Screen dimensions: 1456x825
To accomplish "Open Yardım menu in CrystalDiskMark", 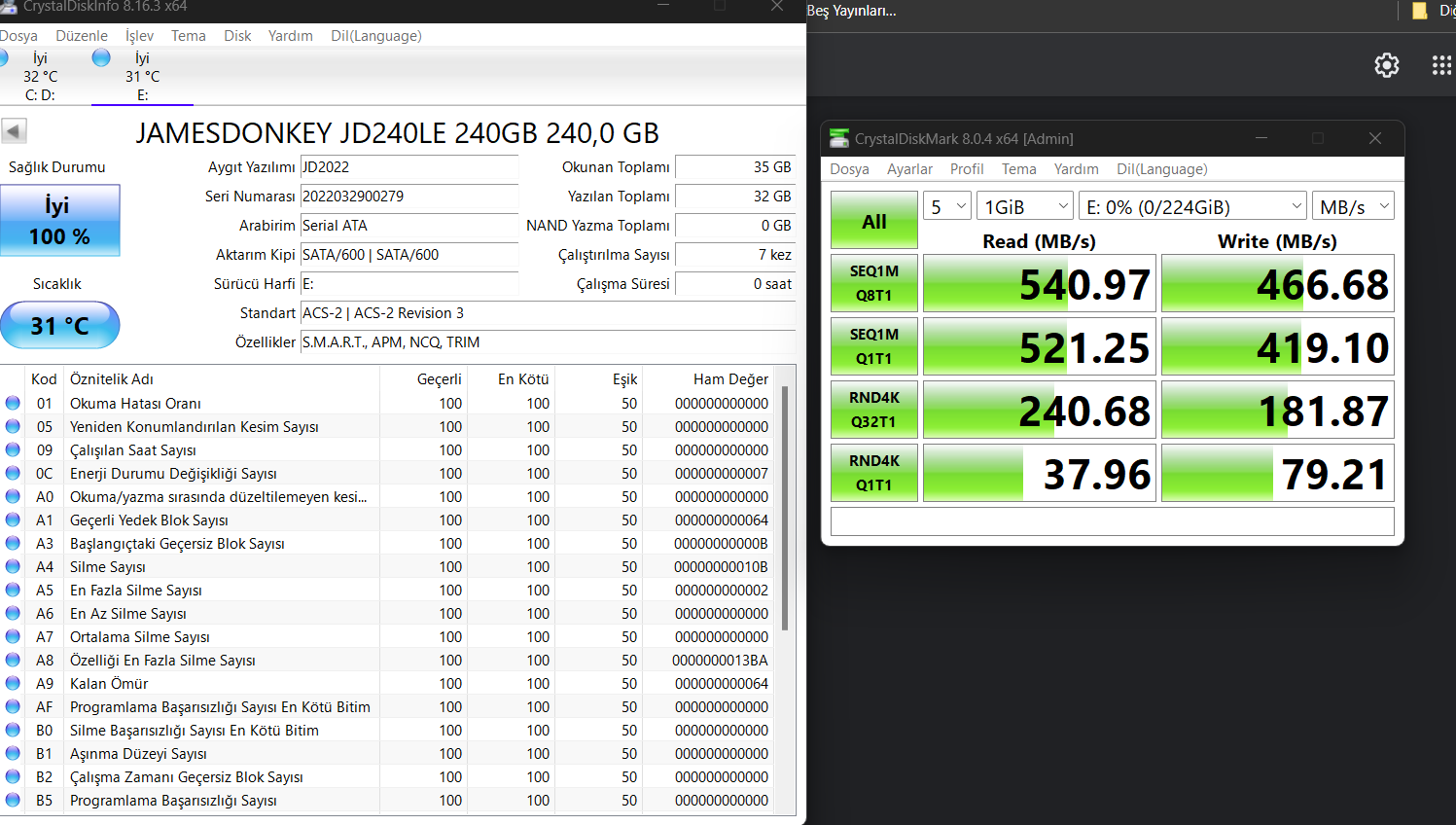I will (x=1077, y=169).
